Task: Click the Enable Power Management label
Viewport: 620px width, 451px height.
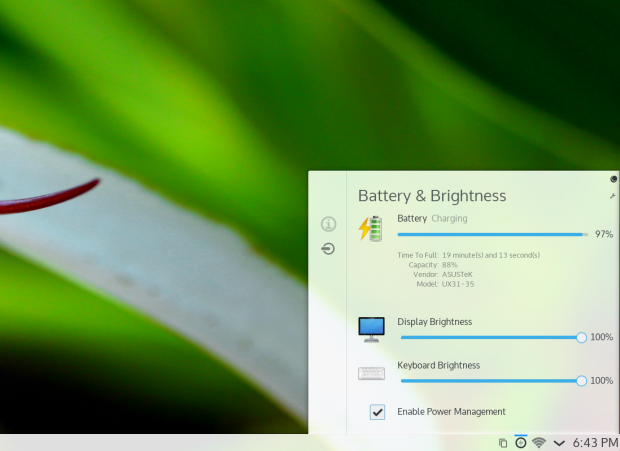Action: [x=451, y=412]
